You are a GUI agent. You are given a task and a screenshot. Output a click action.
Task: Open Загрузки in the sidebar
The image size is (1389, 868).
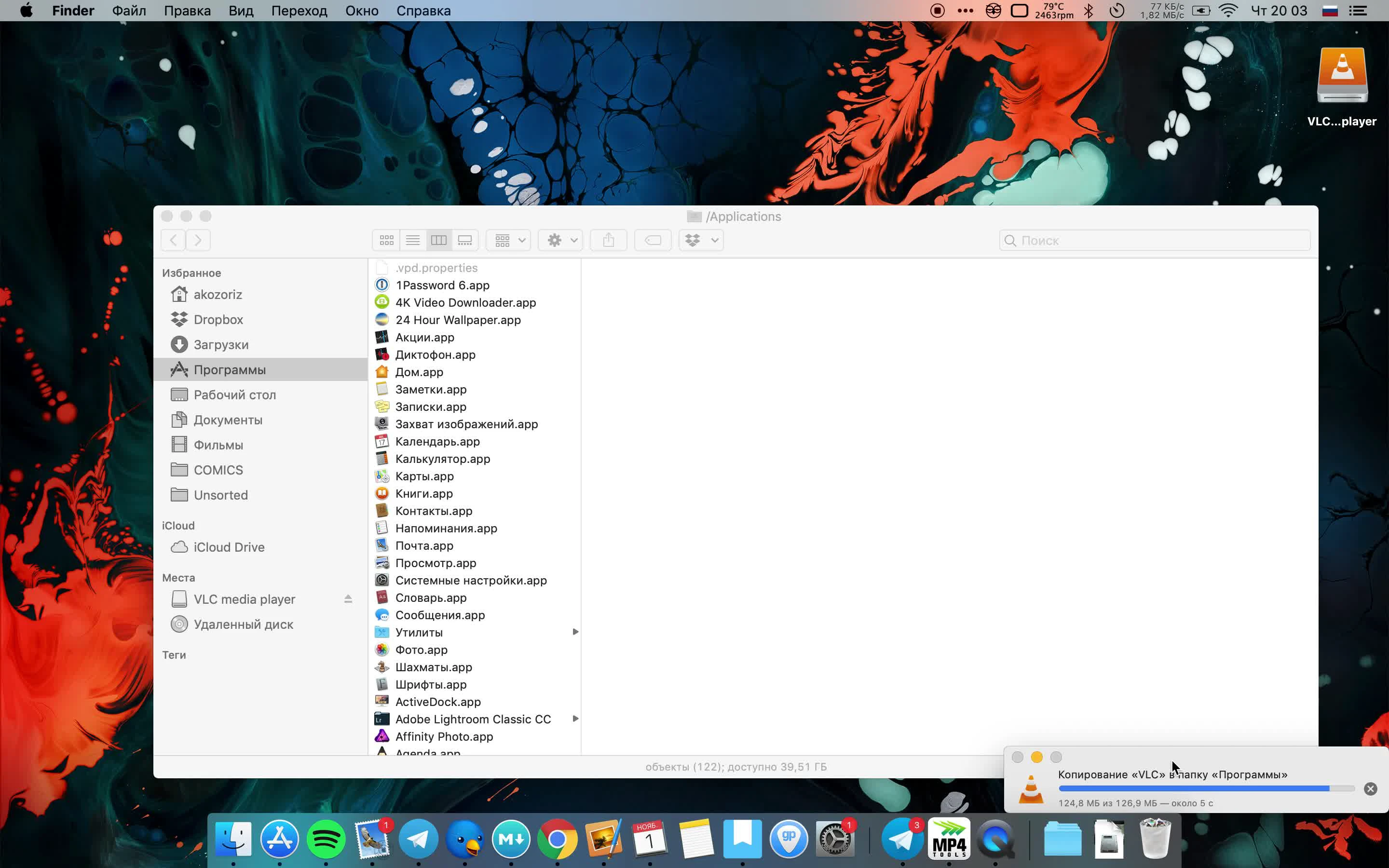[260, 344]
